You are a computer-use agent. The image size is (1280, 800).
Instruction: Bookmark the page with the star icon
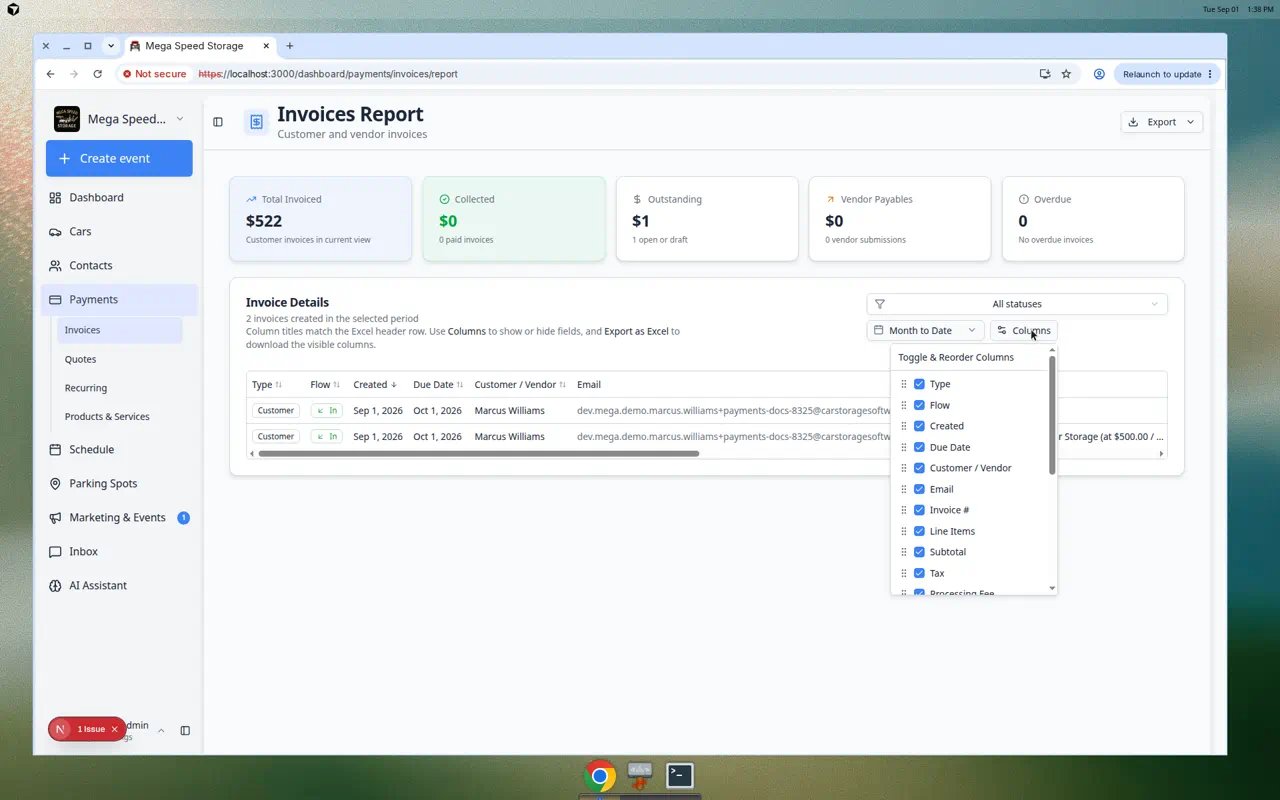pos(1066,74)
